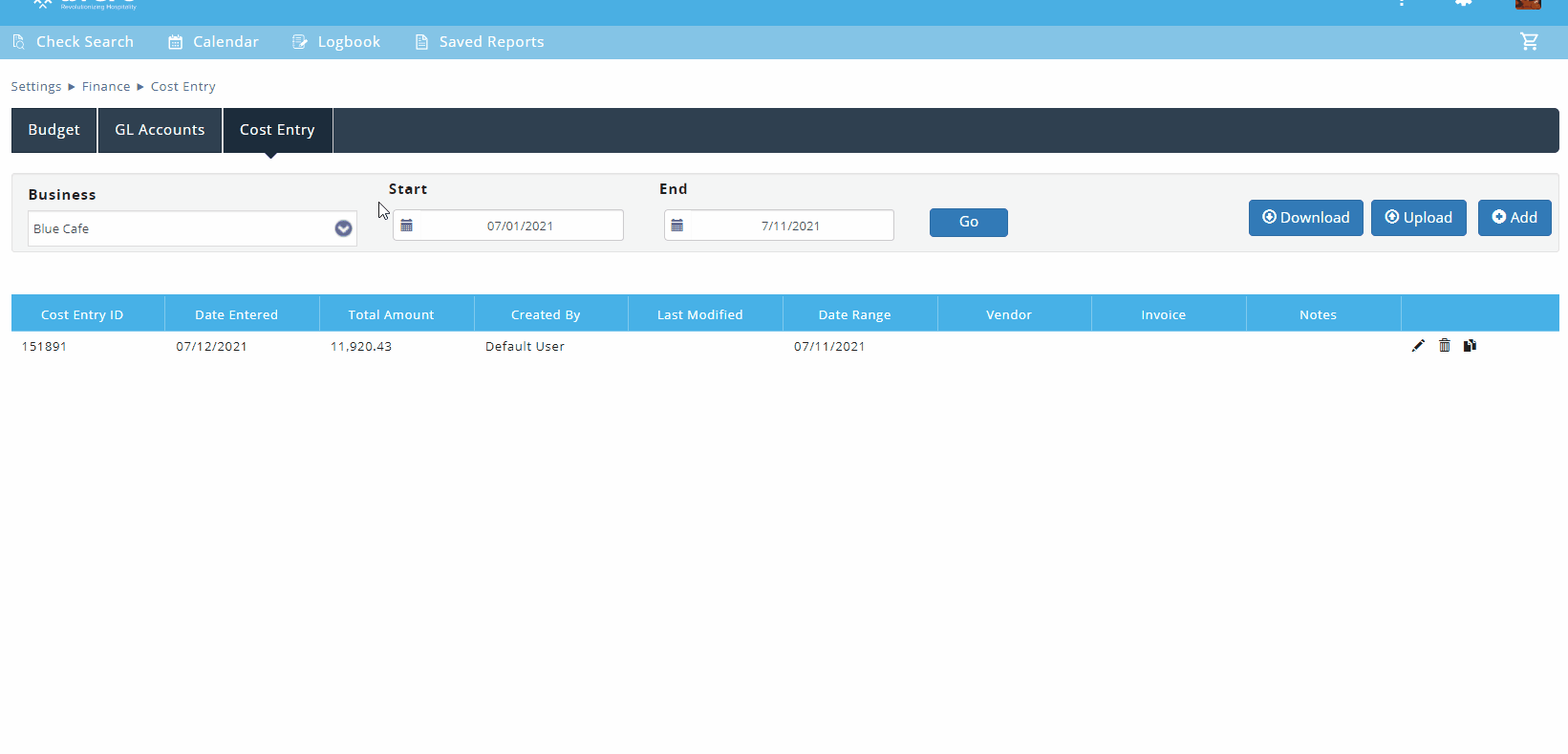Switch to the Budget tab
The width and height of the screenshot is (1568, 754).
pos(54,130)
